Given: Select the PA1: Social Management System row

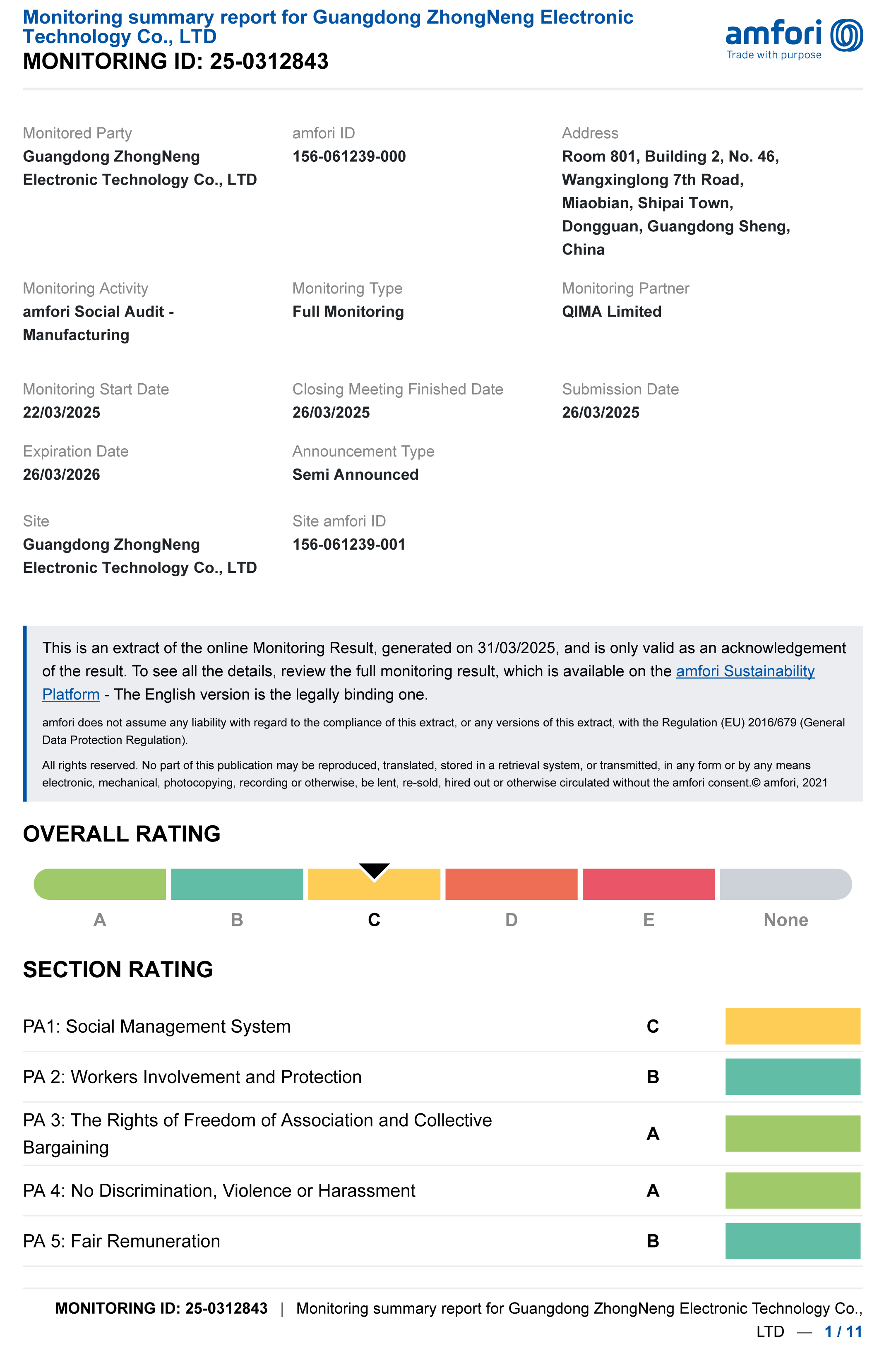Looking at the screenshot, I should point(156,1026).
